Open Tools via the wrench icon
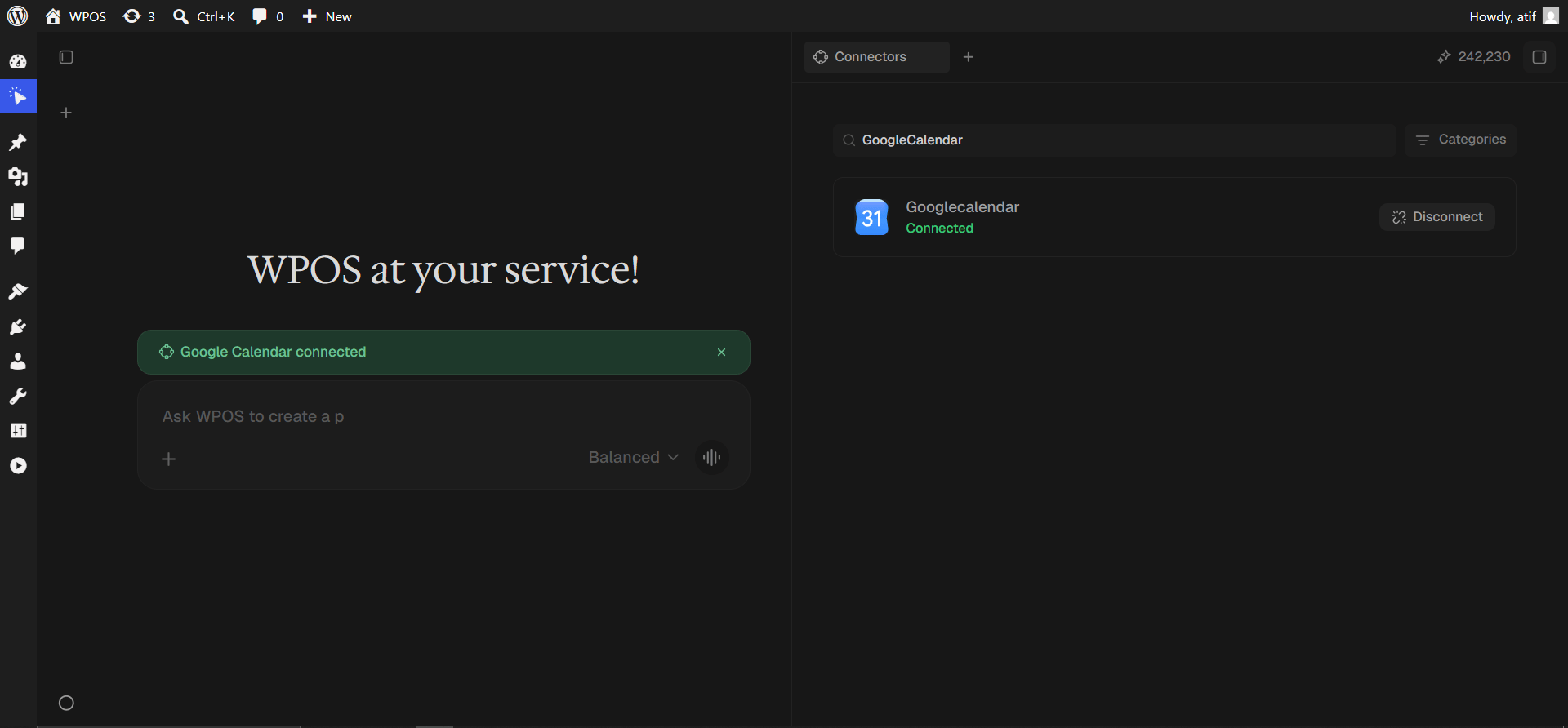 18,396
